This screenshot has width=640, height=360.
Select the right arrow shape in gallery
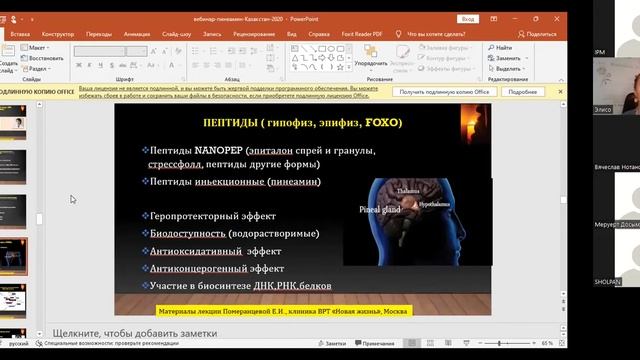(x=322, y=58)
